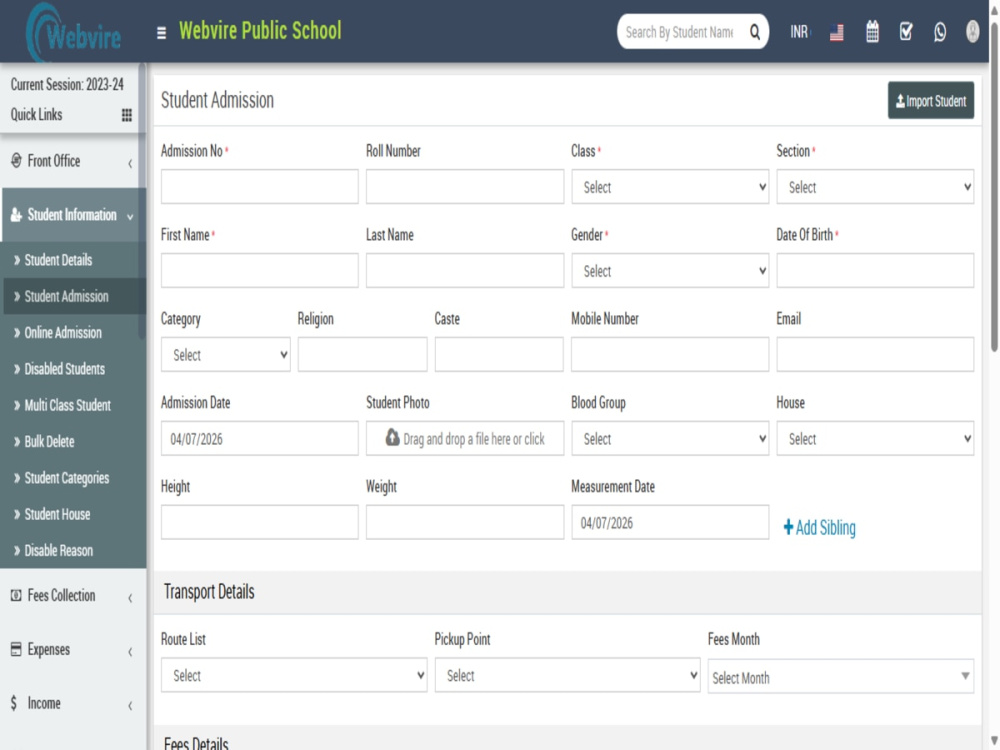Open the Category dropdown

point(226,355)
